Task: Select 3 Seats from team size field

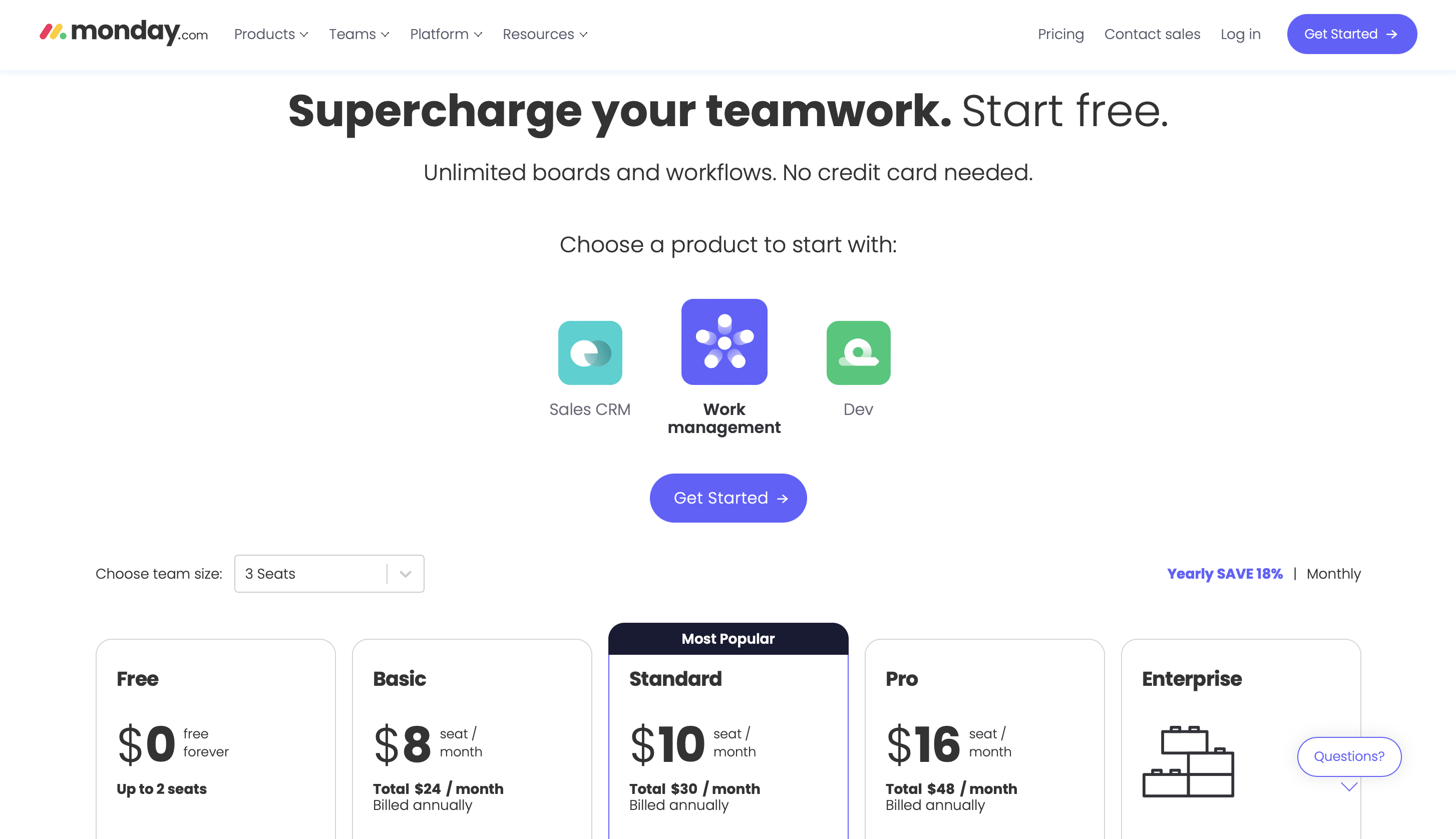Action: pos(329,573)
